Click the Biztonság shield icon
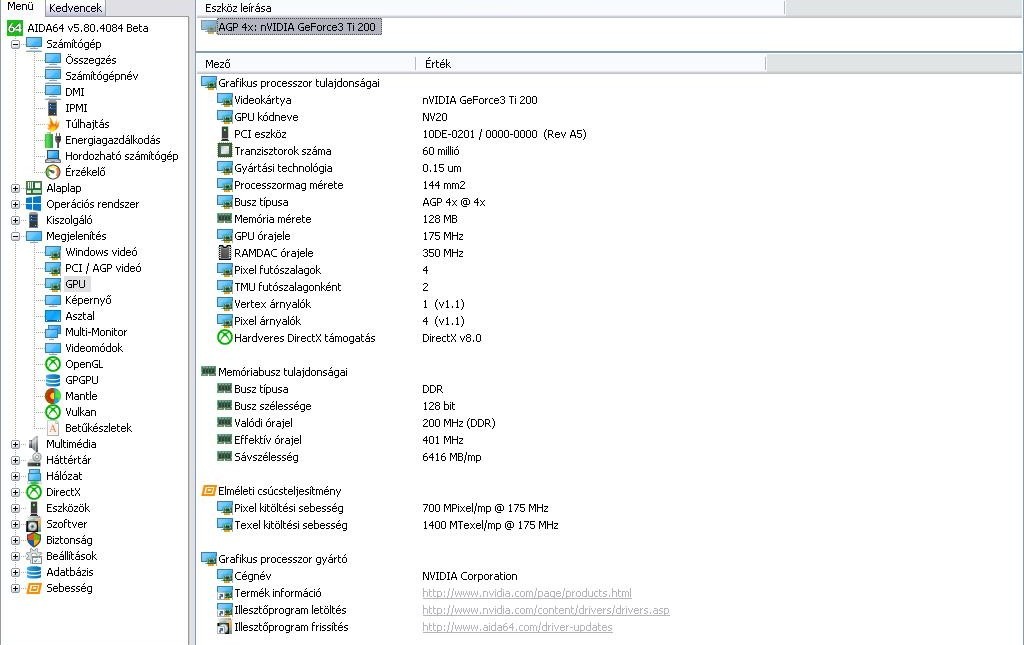This screenshot has width=1024, height=645. (34, 540)
